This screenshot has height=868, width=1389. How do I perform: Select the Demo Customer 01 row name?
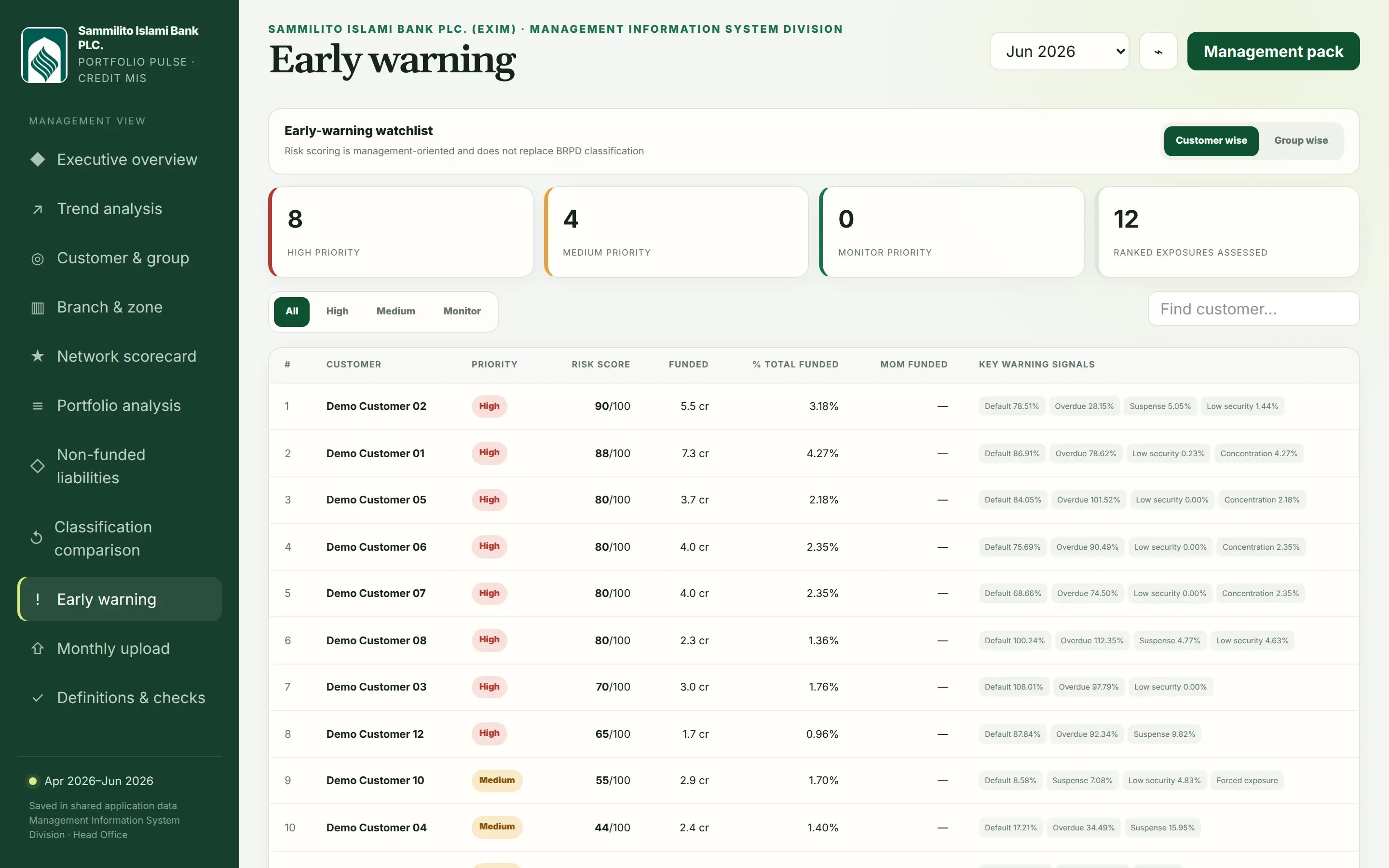click(375, 453)
